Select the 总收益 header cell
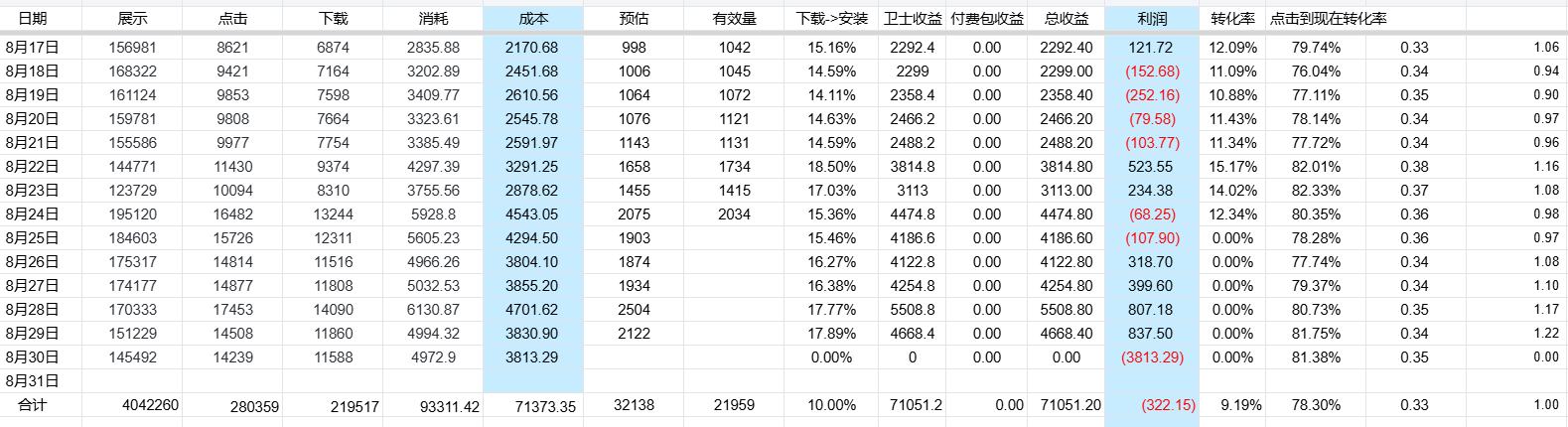 1067,18
